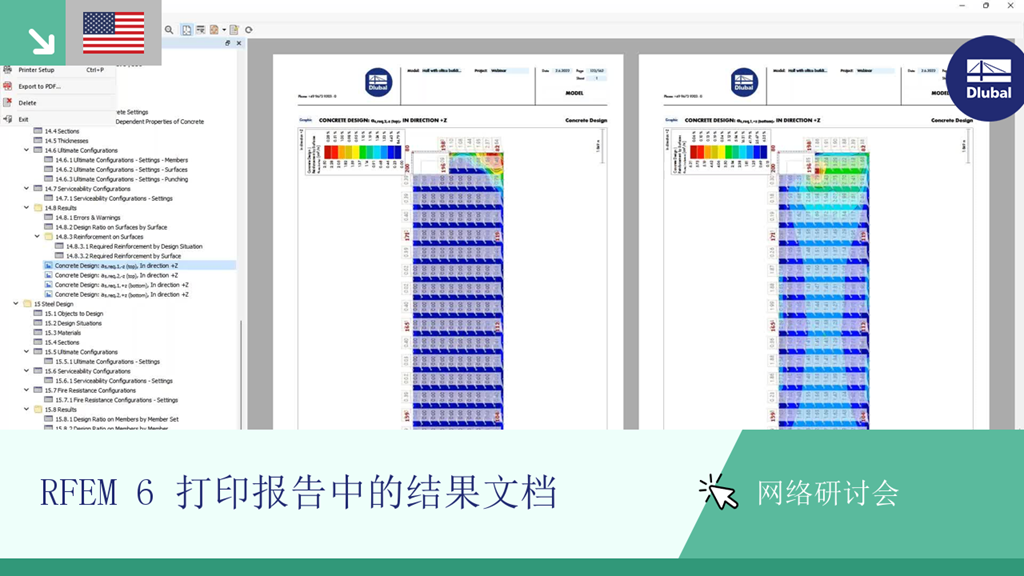Screen dimensions: 1024x576
Task: Click the Exit door icon in the context menu
Action: (x=7, y=118)
